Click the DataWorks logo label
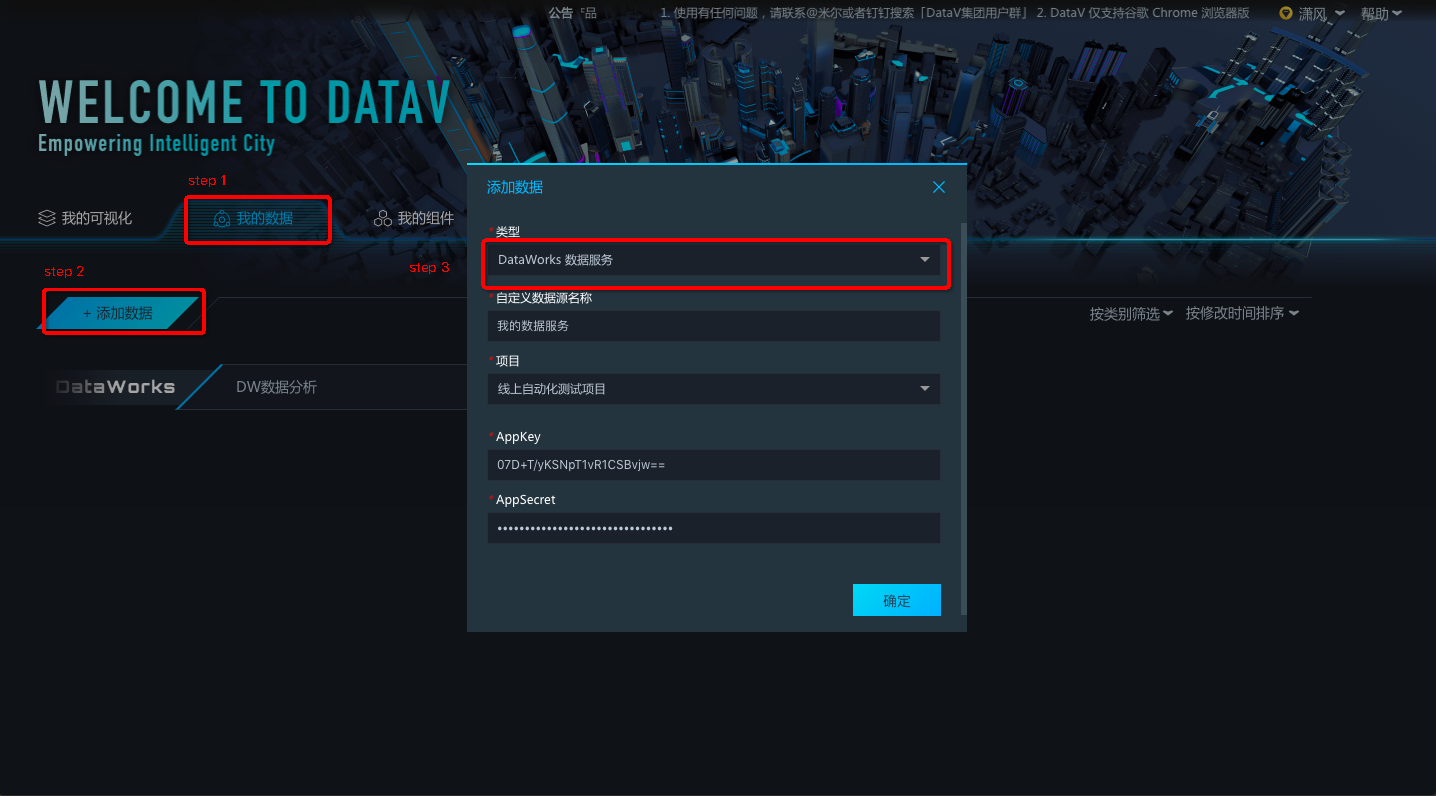The height and width of the screenshot is (796, 1436). click(116, 387)
